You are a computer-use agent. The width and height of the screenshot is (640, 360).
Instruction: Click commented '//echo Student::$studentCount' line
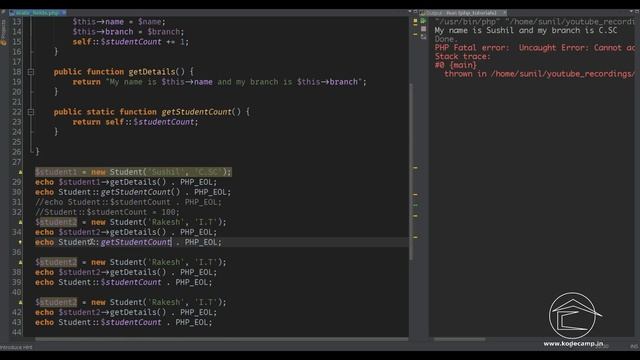(x=128, y=202)
